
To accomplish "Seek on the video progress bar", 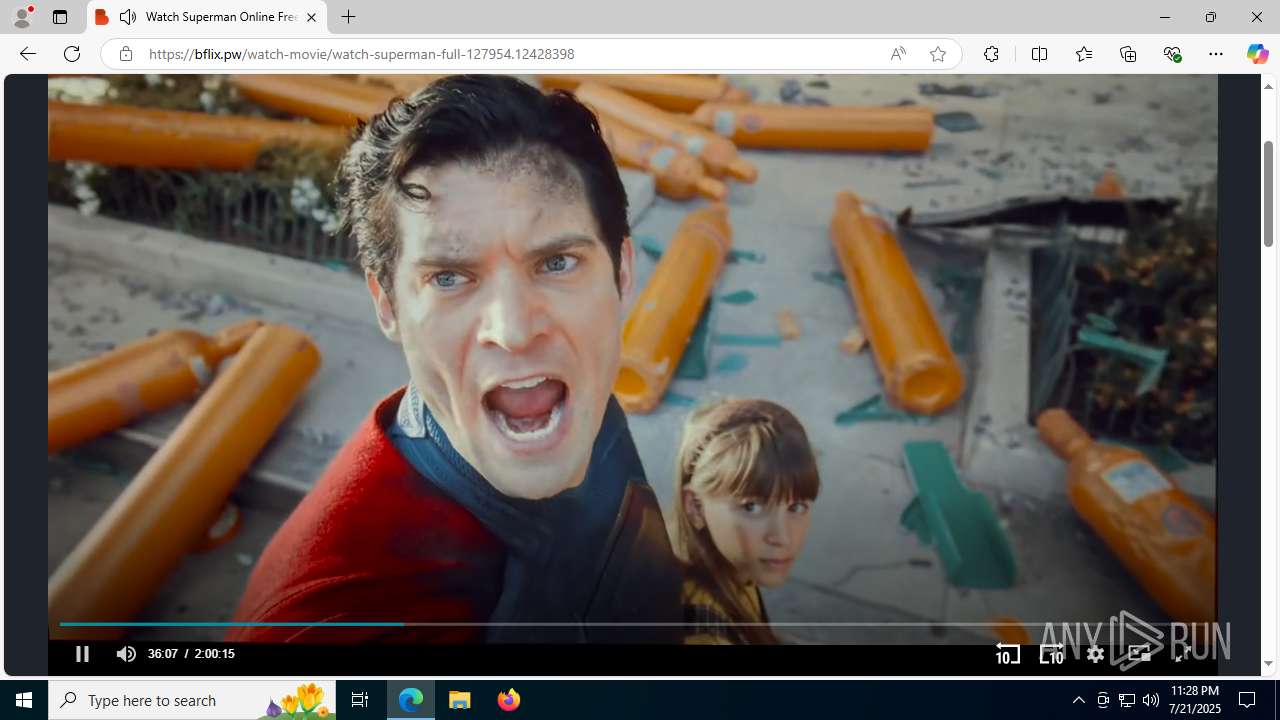I will point(632,624).
